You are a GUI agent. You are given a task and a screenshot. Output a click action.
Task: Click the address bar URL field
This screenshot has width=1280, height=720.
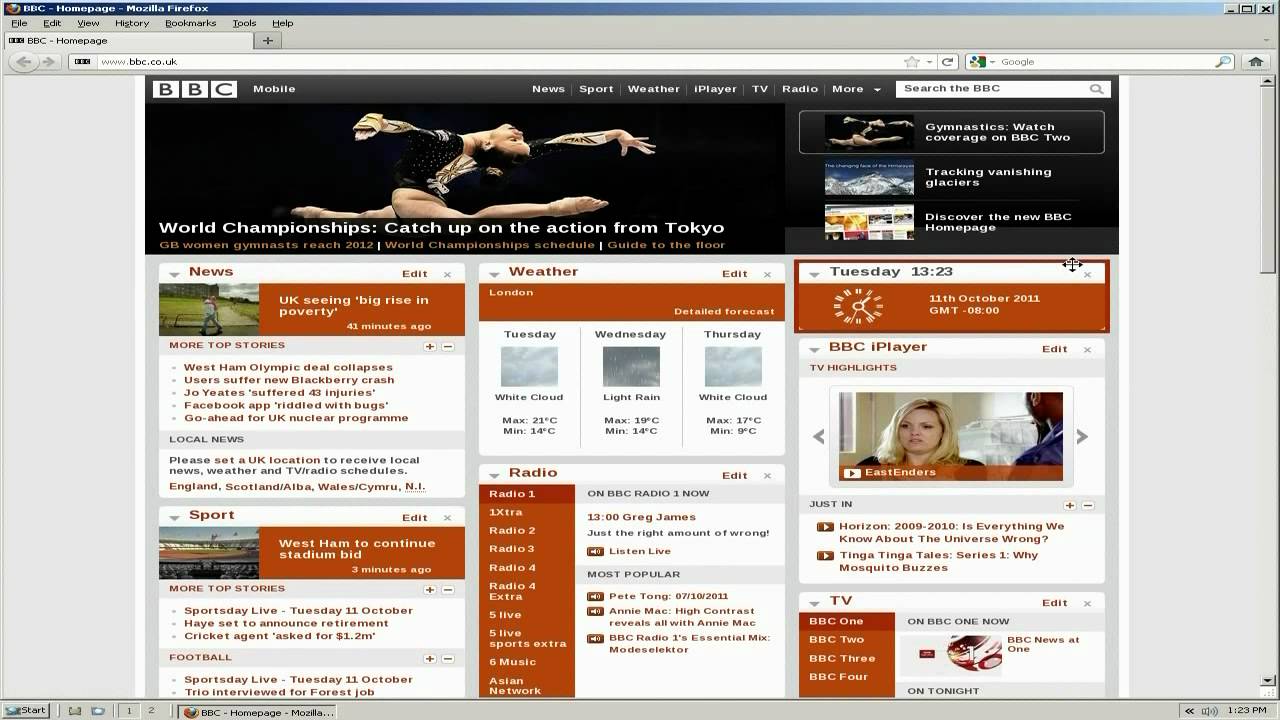[x=500, y=61]
